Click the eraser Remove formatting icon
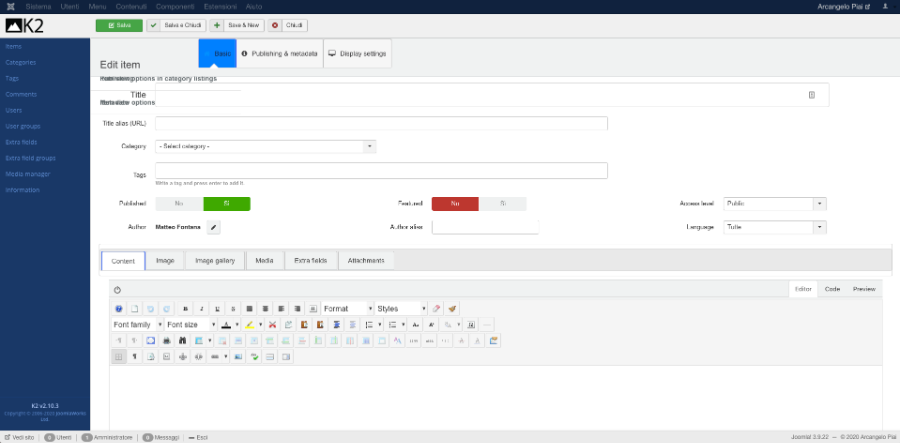 (x=436, y=308)
